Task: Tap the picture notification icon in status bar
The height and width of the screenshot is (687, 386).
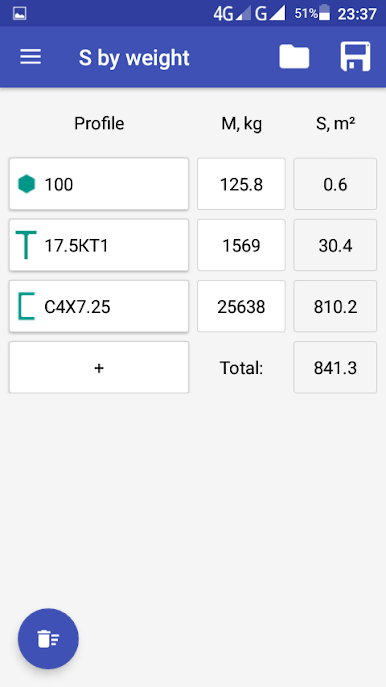Action: point(20,14)
